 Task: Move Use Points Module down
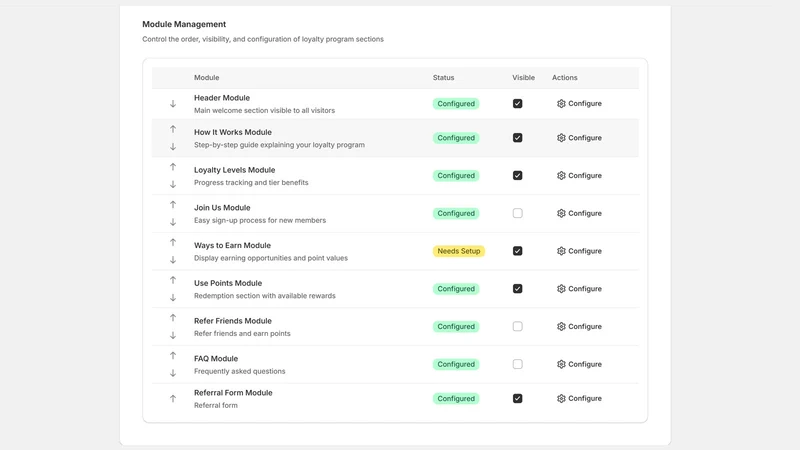tap(173, 297)
